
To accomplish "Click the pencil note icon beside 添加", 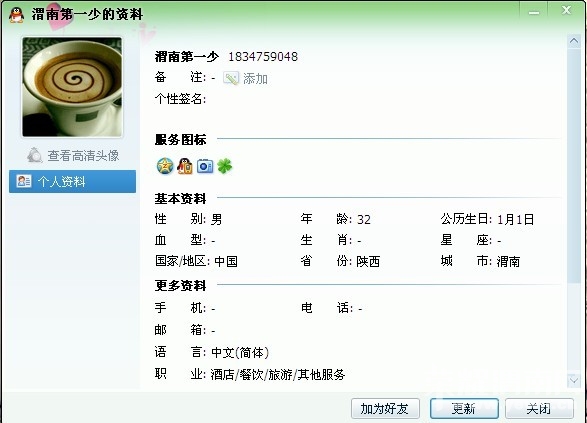I will 231,78.
